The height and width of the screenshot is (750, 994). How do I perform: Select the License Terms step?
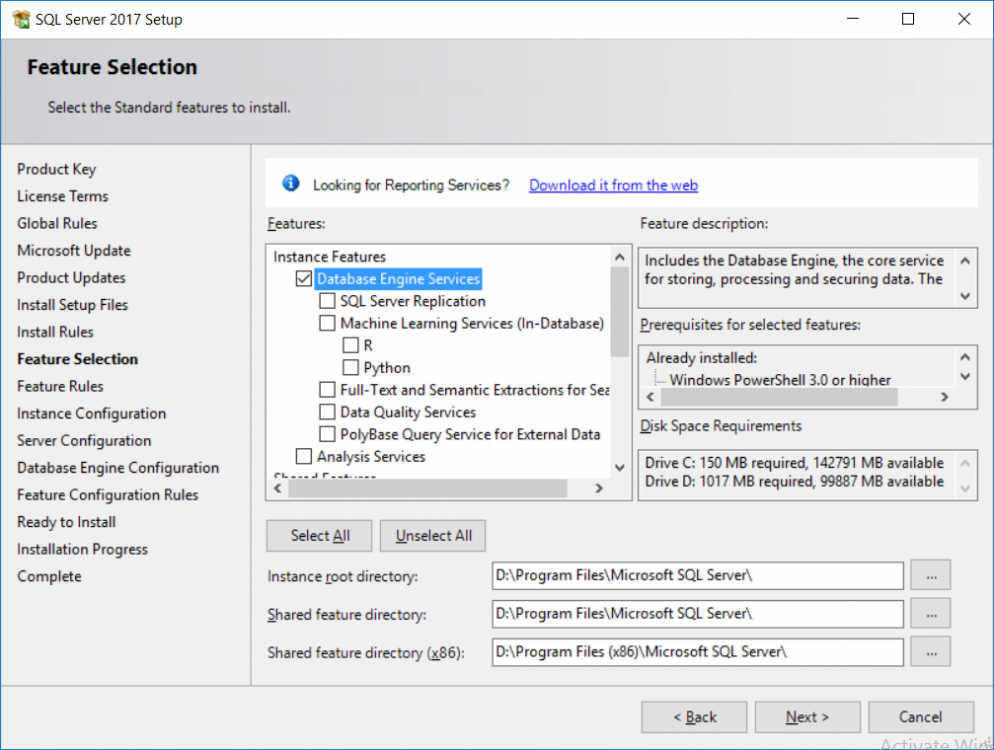click(x=63, y=197)
